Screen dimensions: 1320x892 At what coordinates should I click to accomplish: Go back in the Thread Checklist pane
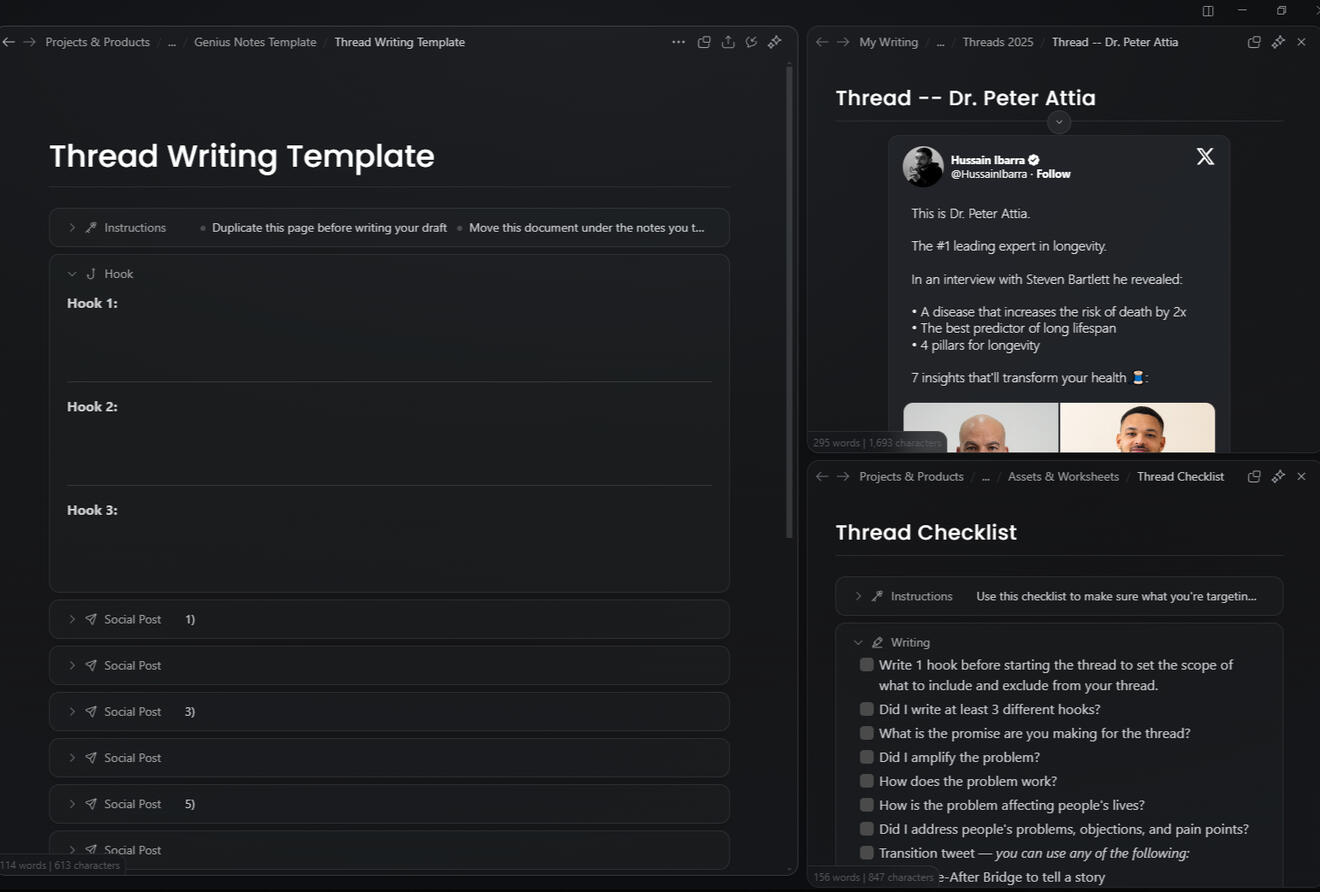[822, 477]
